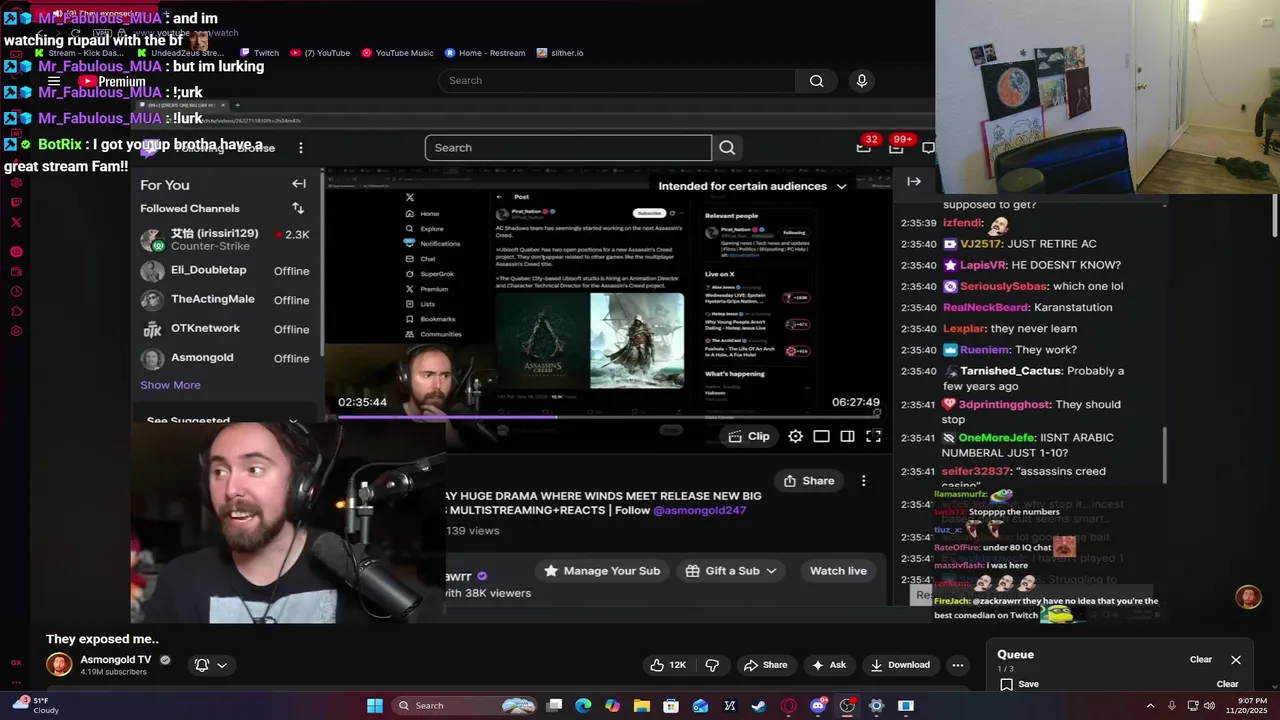Collapse the Twitch For You sidebar

pos(298,184)
